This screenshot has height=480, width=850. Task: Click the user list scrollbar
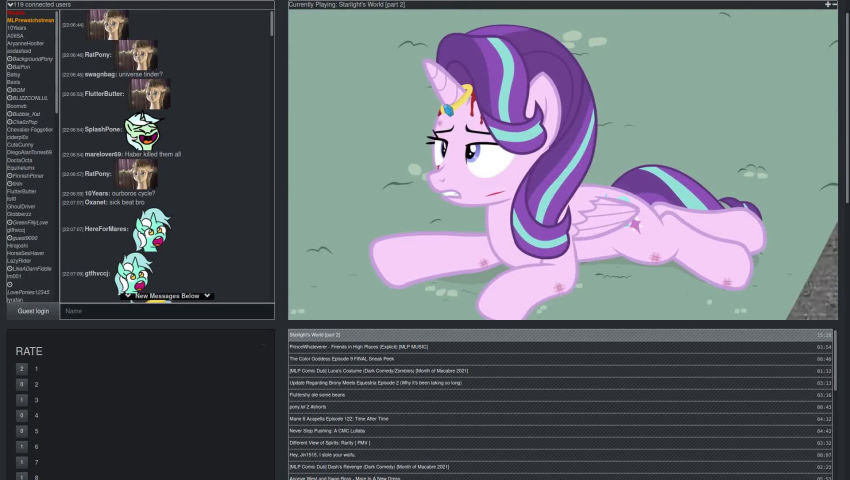[57, 62]
